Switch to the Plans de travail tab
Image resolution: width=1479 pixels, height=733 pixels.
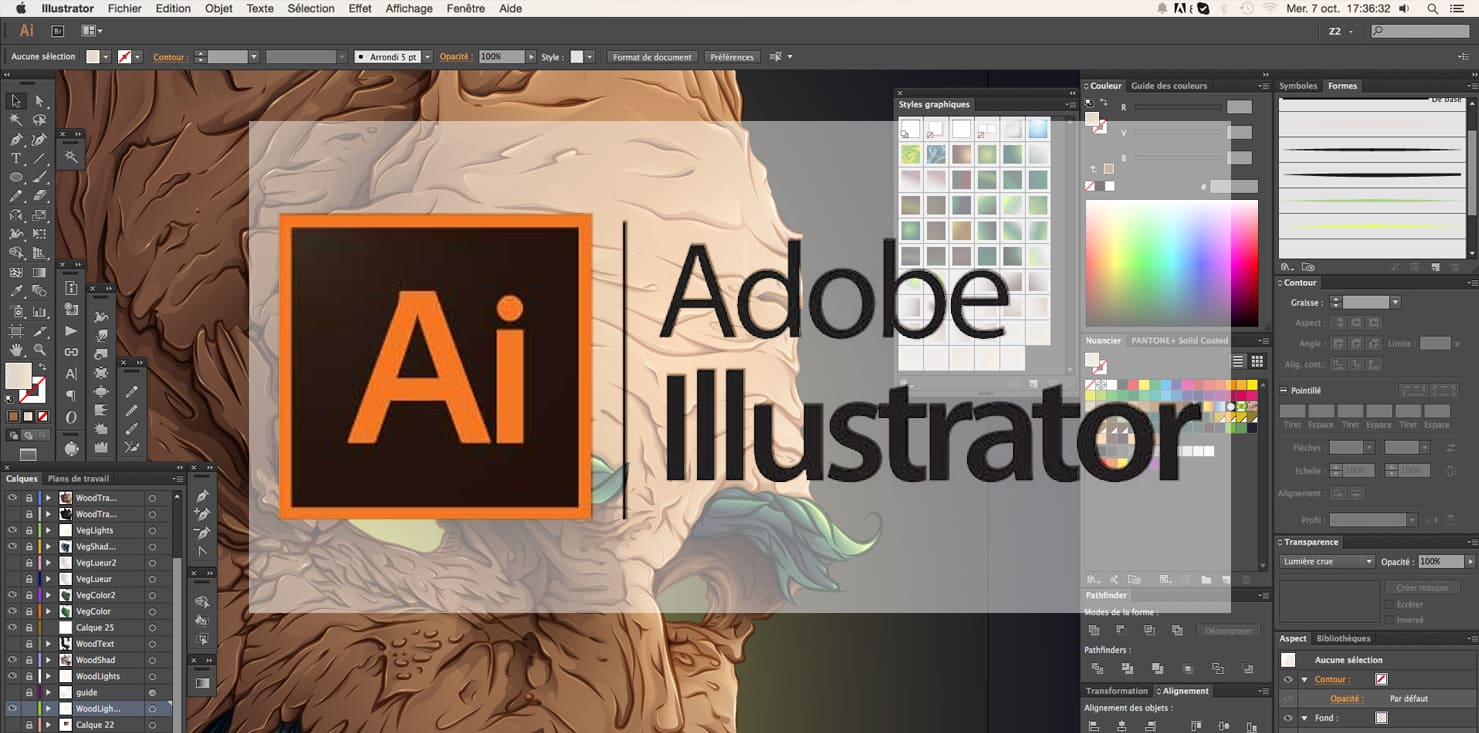point(78,479)
